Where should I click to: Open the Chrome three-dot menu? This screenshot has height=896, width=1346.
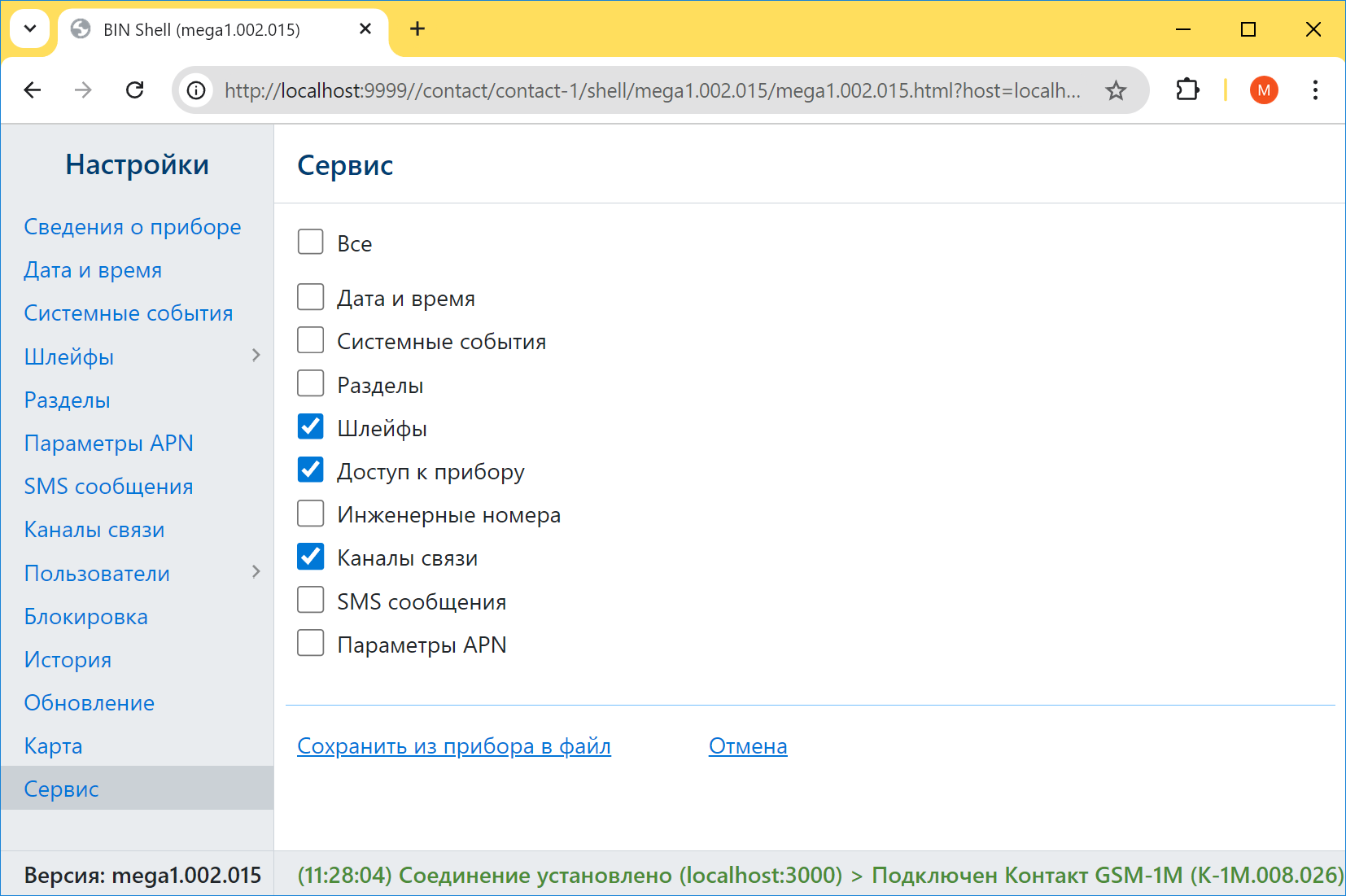[1315, 90]
